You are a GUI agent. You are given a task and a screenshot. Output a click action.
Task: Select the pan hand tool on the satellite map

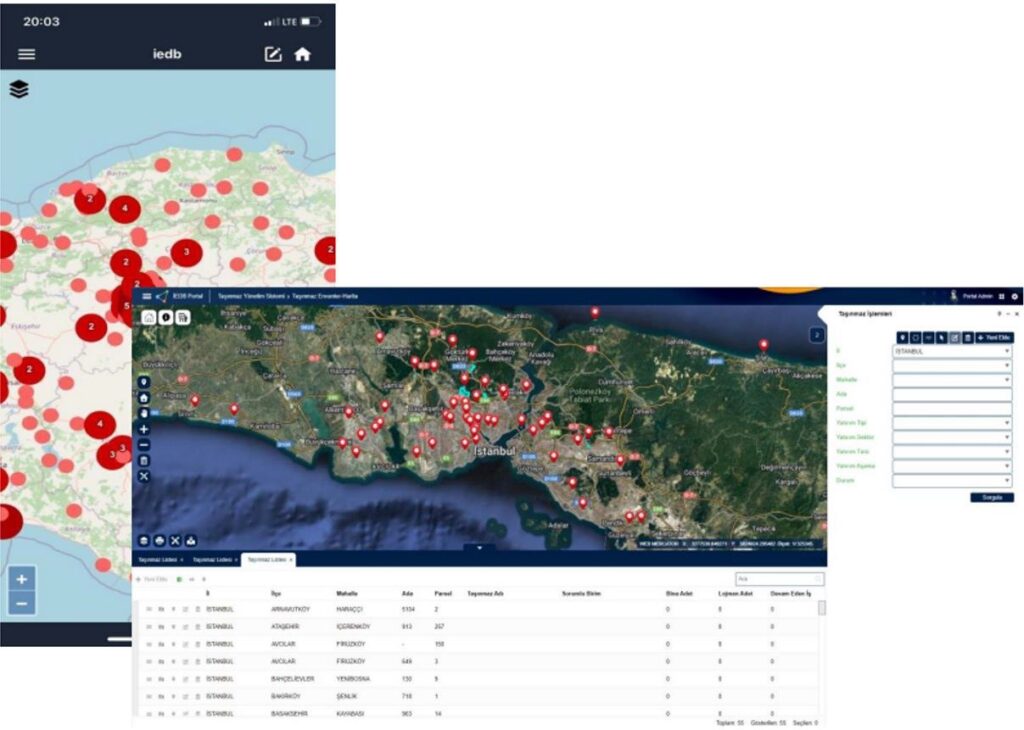pyautogui.click(x=144, y=412)
